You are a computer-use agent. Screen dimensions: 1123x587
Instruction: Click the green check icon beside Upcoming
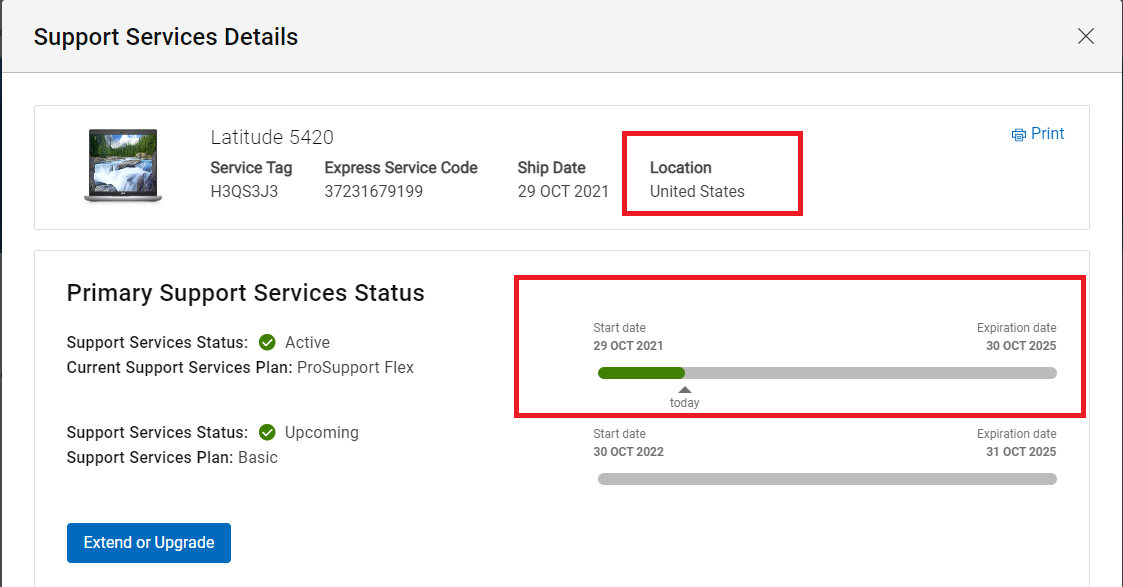267,432
